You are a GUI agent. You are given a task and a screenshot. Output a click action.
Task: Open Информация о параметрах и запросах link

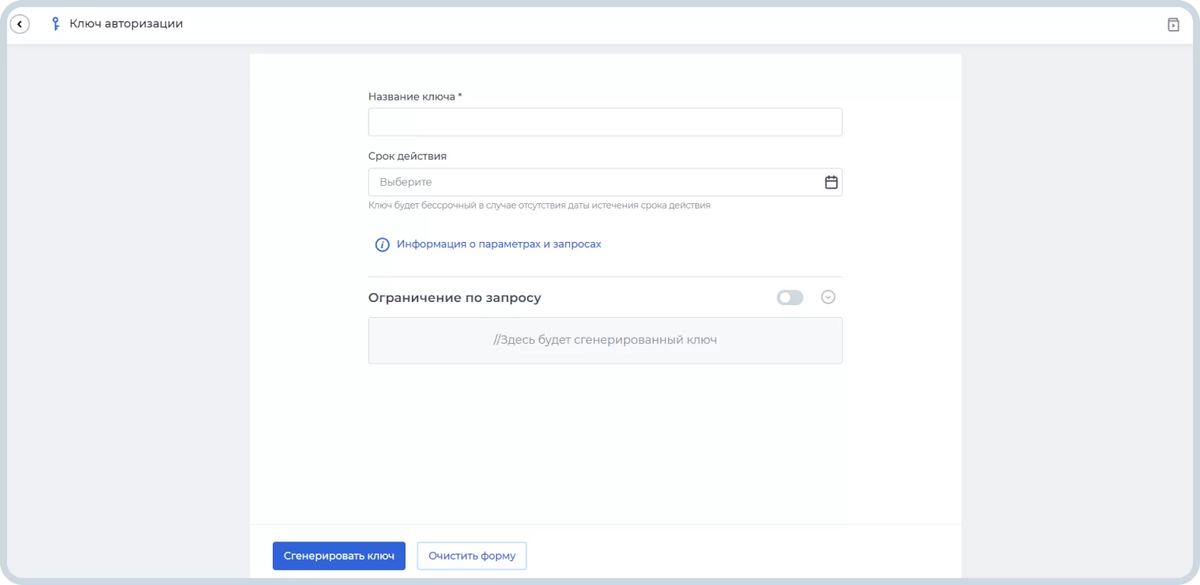click(x=498, y=243)
